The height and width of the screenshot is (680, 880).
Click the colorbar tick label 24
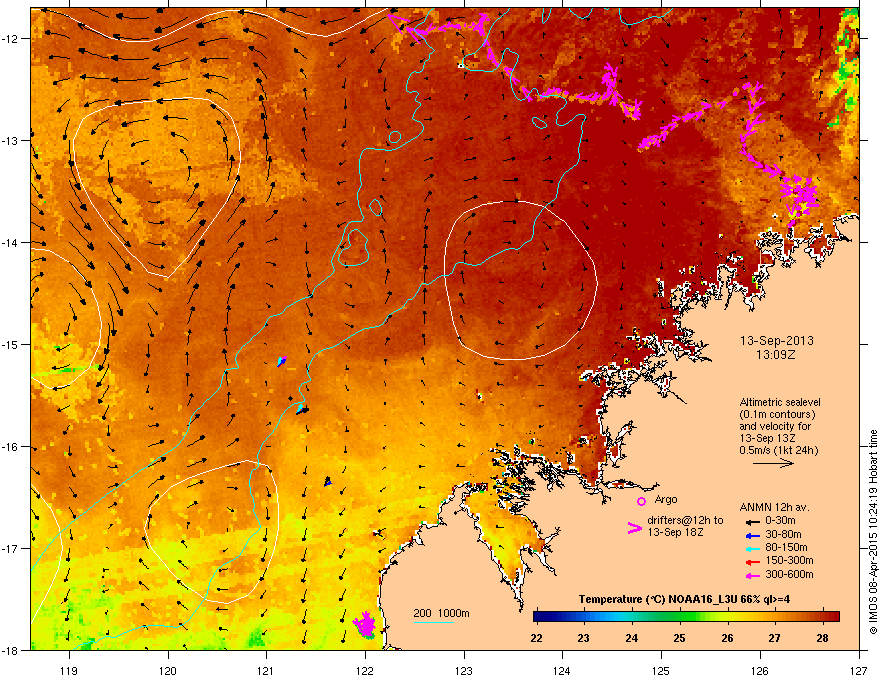click(631, 638)
